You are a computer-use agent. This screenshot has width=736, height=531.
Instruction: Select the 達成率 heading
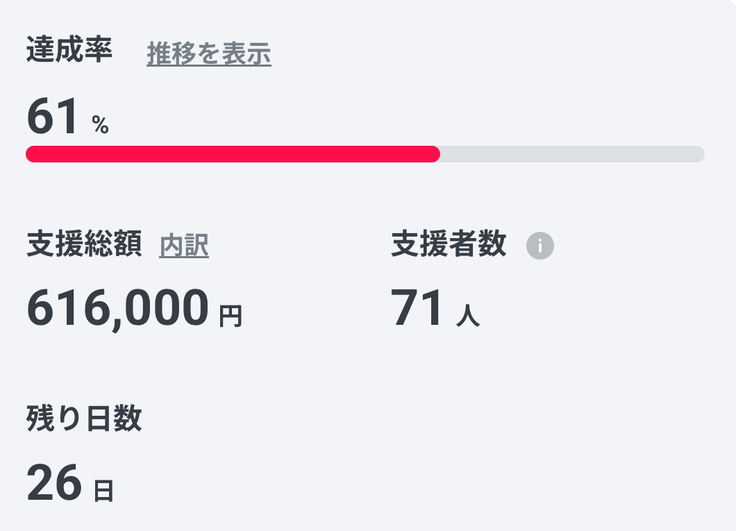(69, 52)
